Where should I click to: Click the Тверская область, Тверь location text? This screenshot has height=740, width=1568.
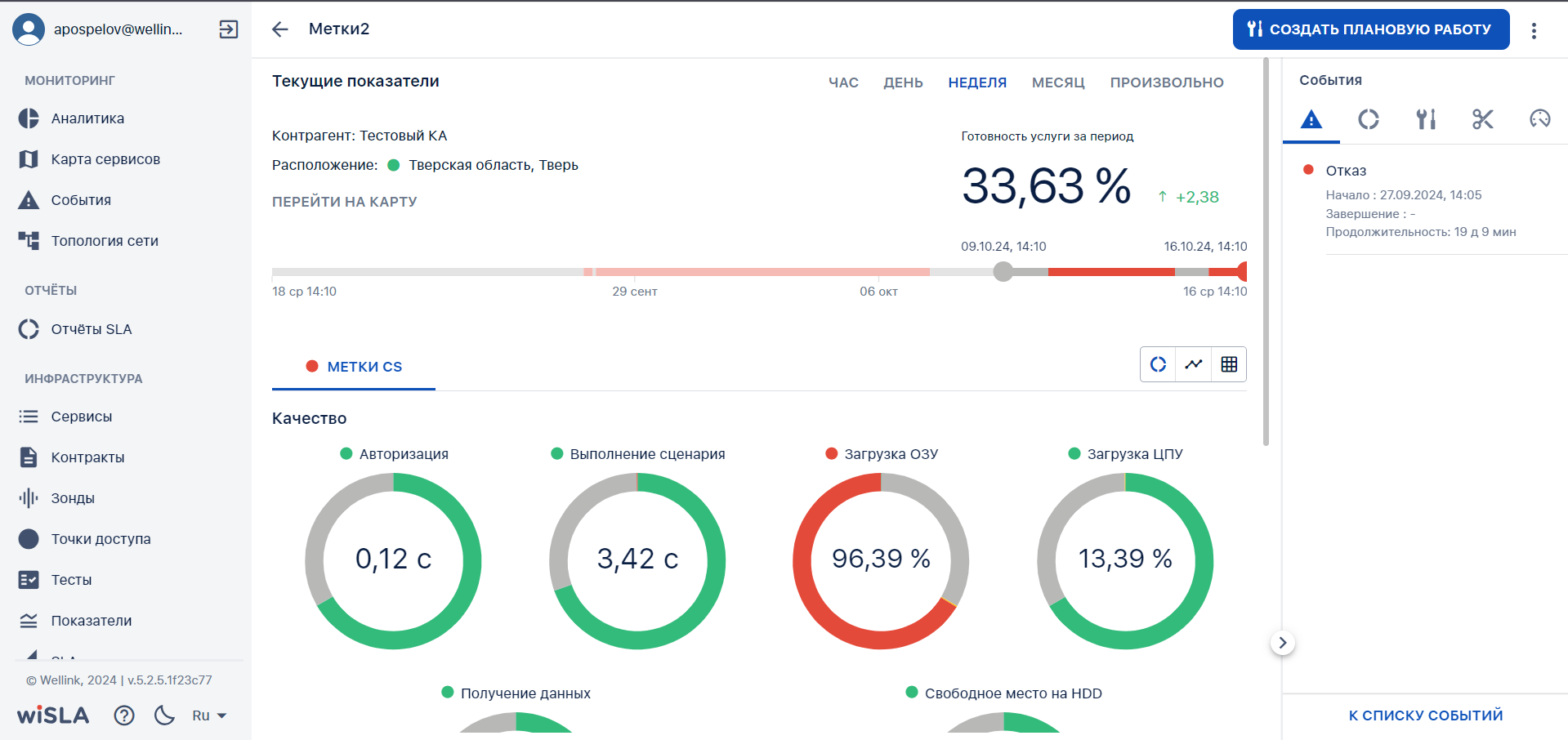(x=493, y=165)
